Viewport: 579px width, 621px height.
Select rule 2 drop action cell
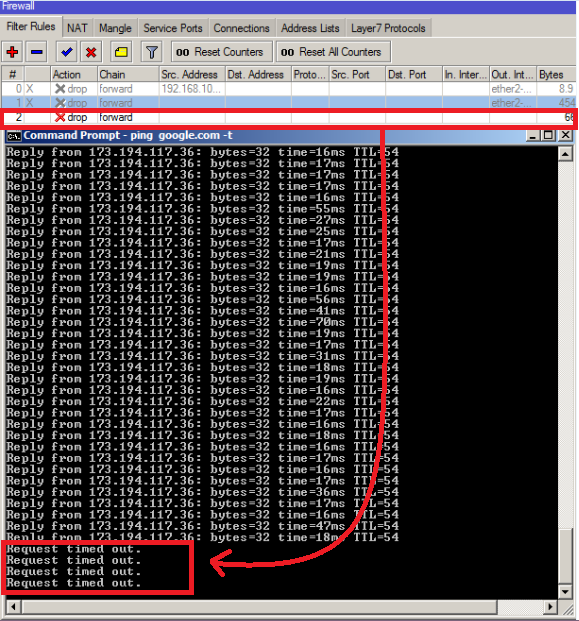pyautogui.click(x=72, y=117)
